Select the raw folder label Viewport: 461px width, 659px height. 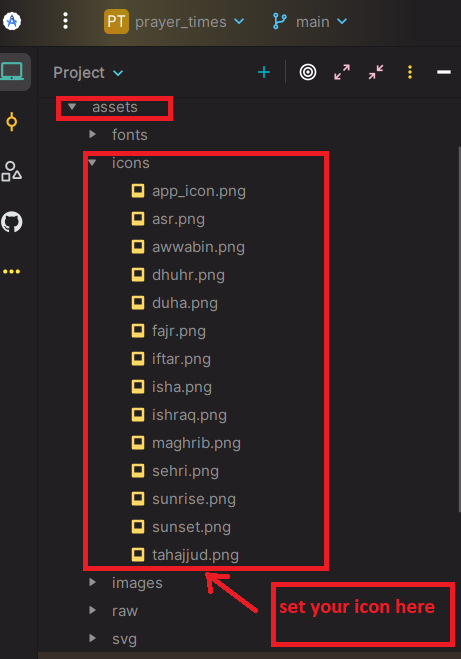(x=125, y=611)
